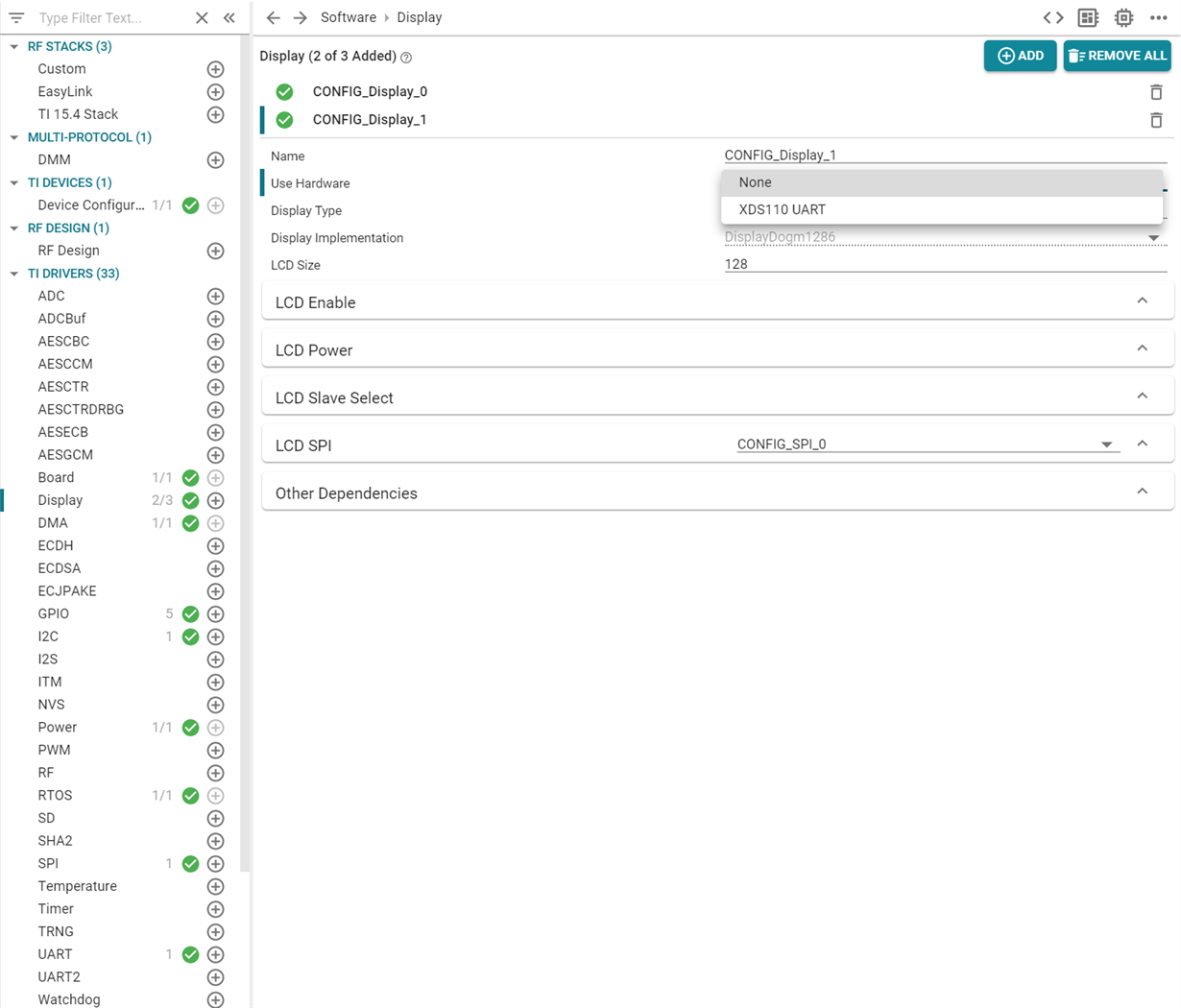This screenshot has width=1181, height=1008.
Task: Delete CONFIG_Display_1 with its trash icon
Action: coord(1156,120)
